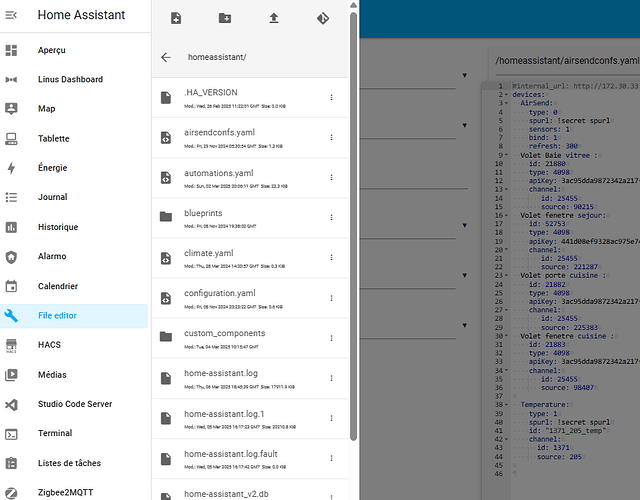This screenshot has height=500, width=640.
Task: Click line 1 in the code editor
Action: coord(576,86)
